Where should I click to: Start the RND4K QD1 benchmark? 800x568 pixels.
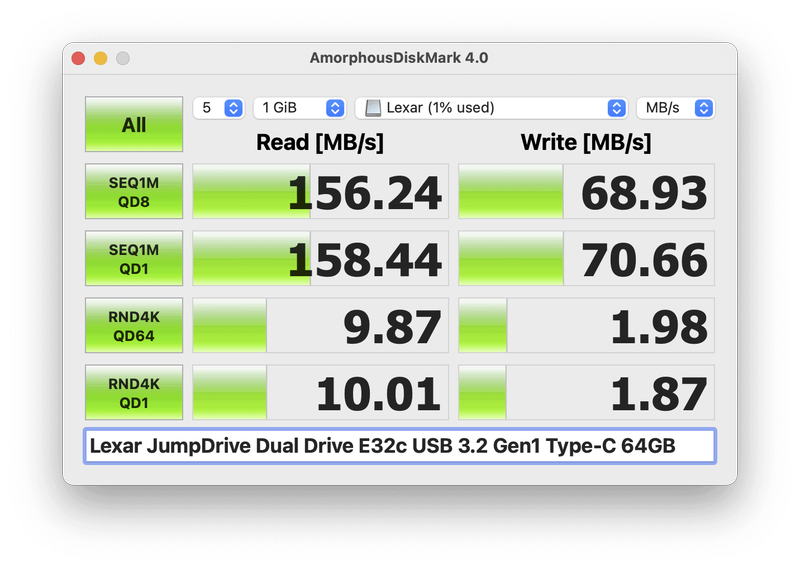click(x=133, y=392)
